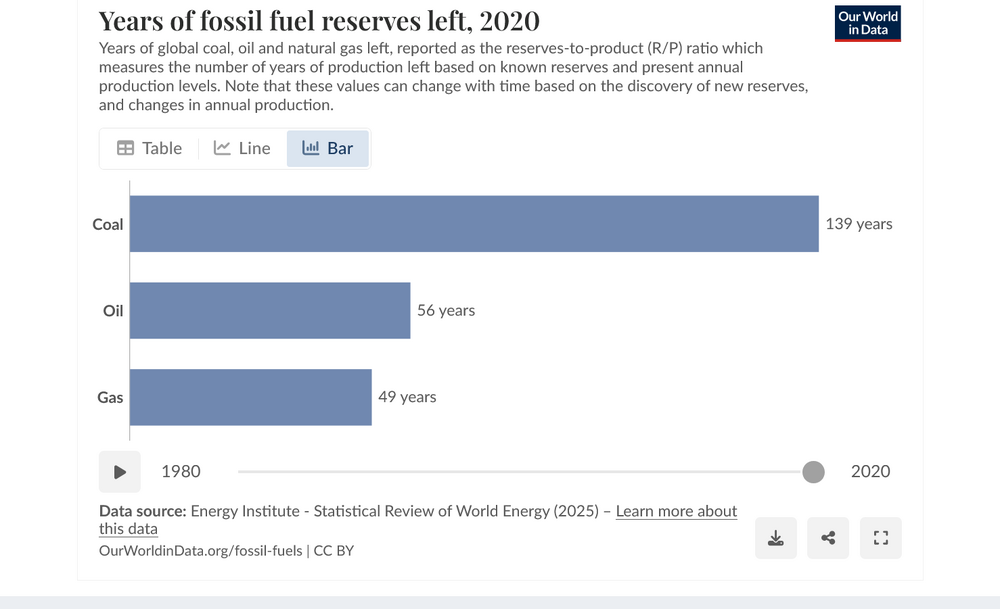Switch to the Line chart tab

(x=242, y=148)
